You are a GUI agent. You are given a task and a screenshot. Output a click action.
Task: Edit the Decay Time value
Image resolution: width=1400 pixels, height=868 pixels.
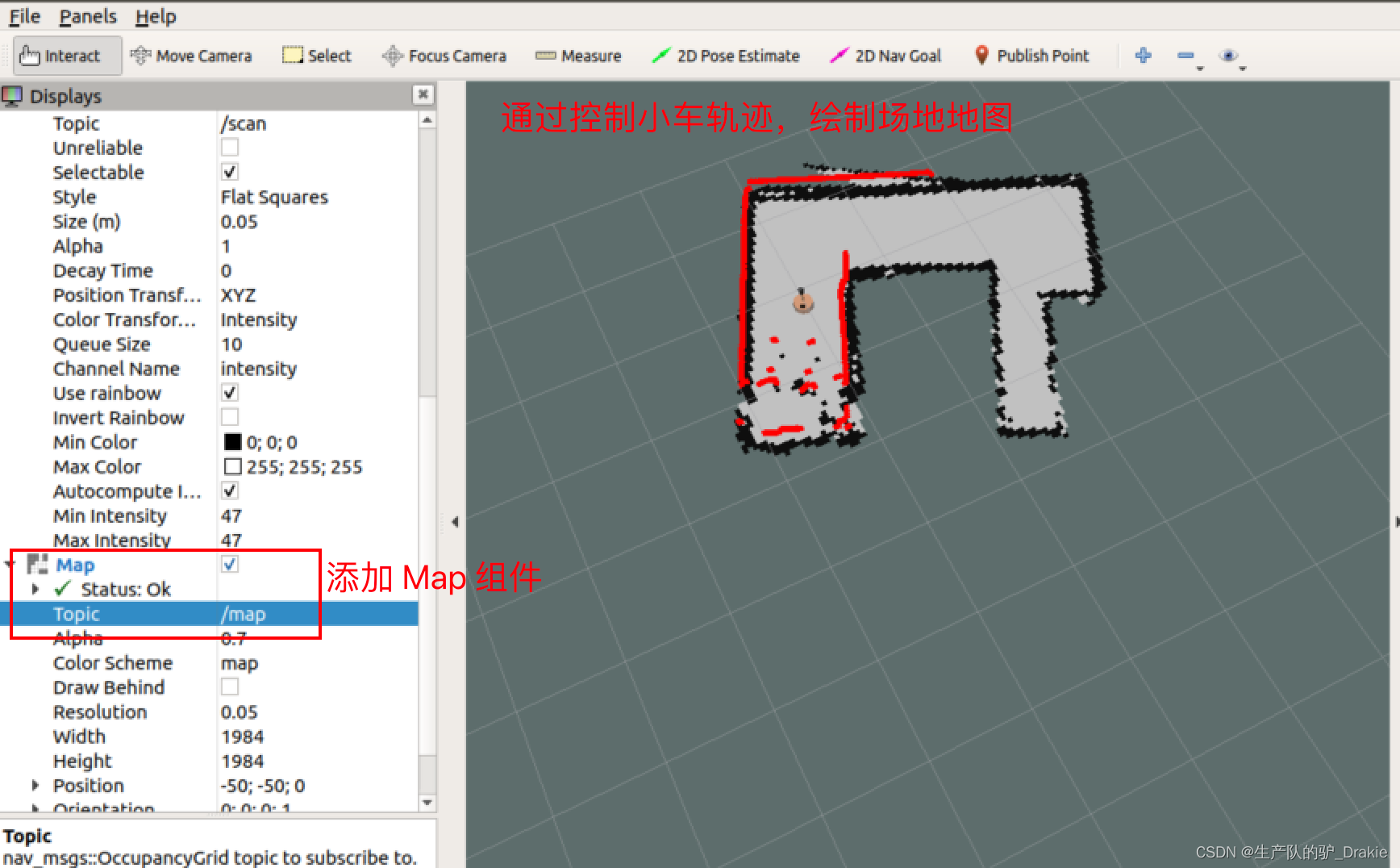coord(318,271)
